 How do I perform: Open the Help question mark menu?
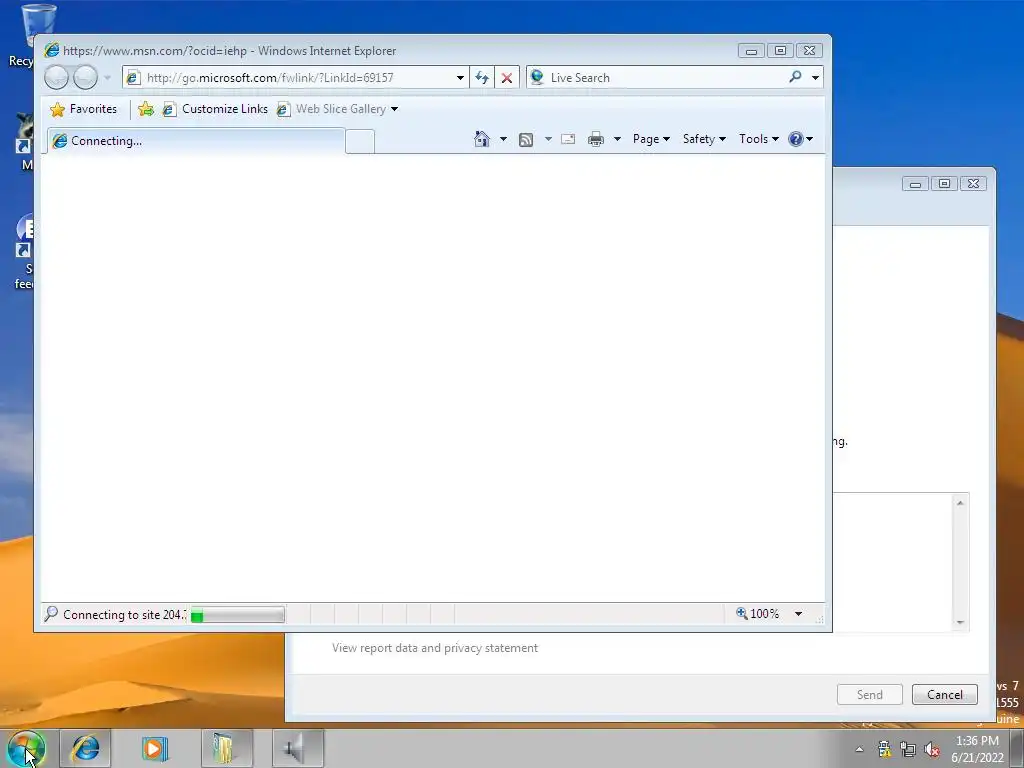[x=801, y=139]
